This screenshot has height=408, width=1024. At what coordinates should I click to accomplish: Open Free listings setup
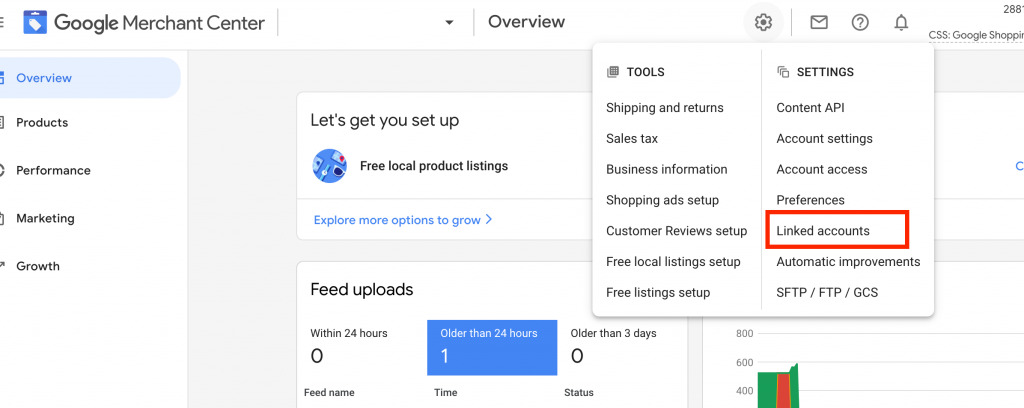click(x=658, y=292)
